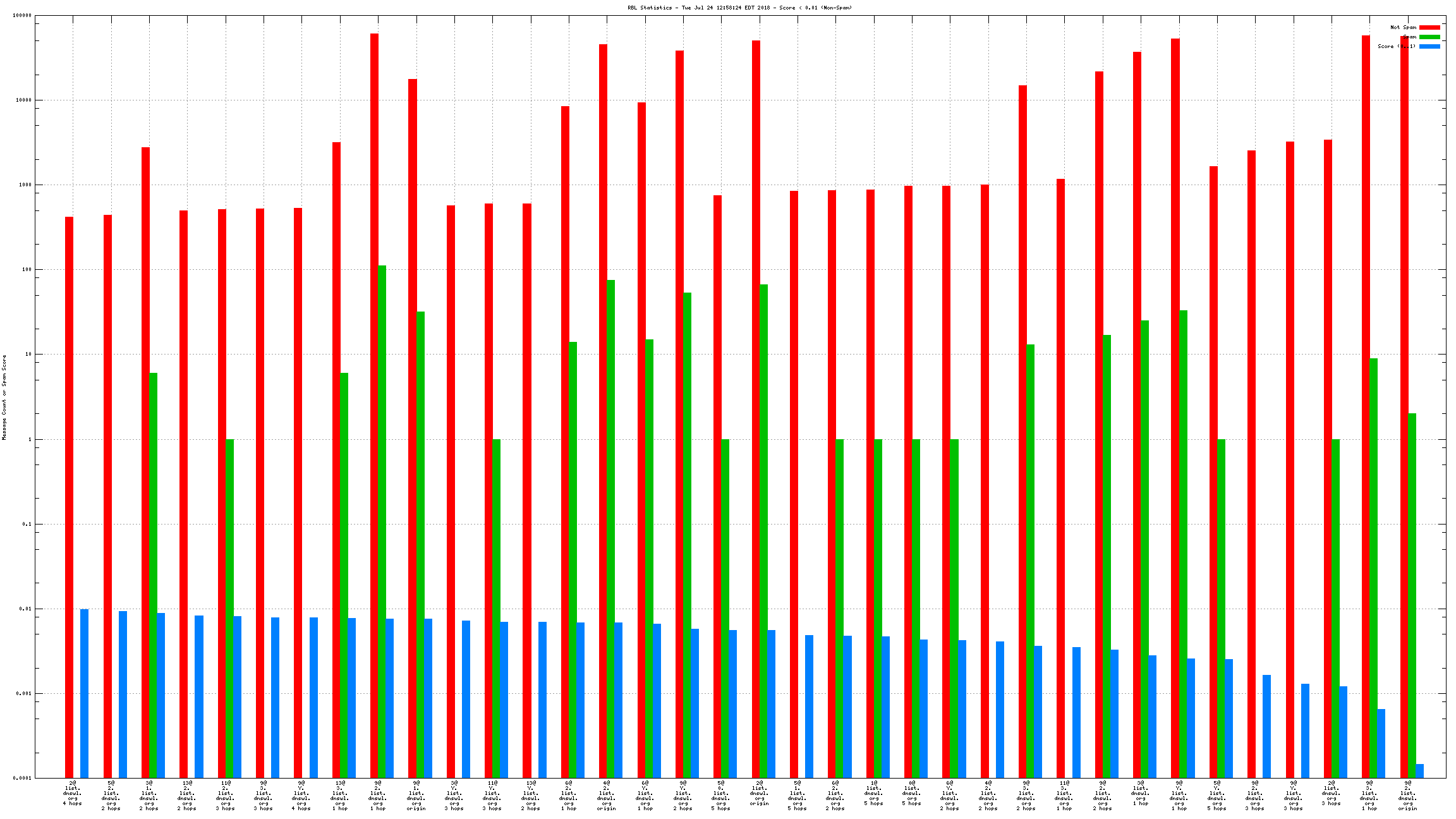Click the y-axis tick labeled 1
The image size is (1456, 819).
click(x=28, y=439)
